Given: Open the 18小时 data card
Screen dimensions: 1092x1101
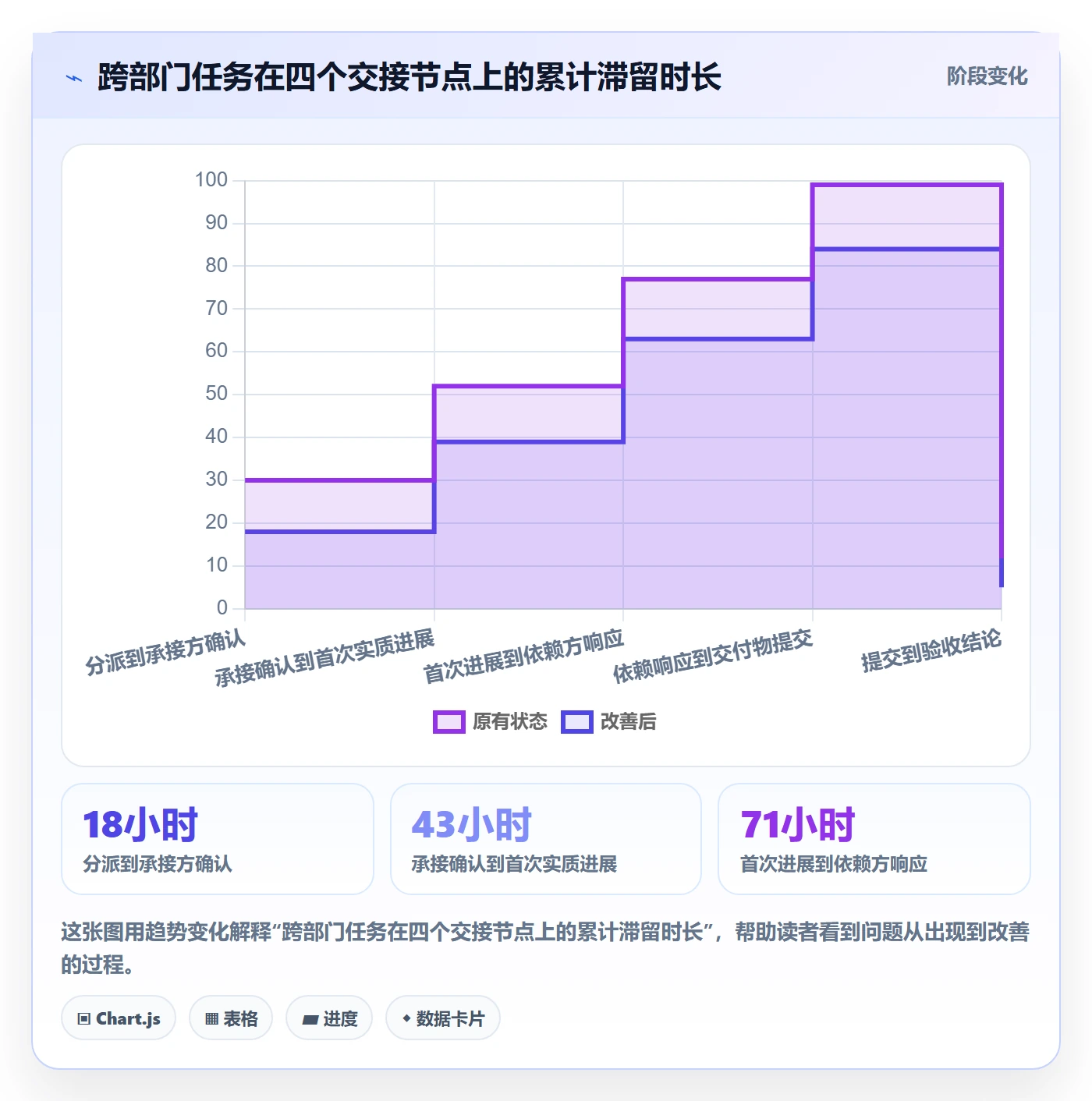Looking at the screenshot, I should click(218, 839).
